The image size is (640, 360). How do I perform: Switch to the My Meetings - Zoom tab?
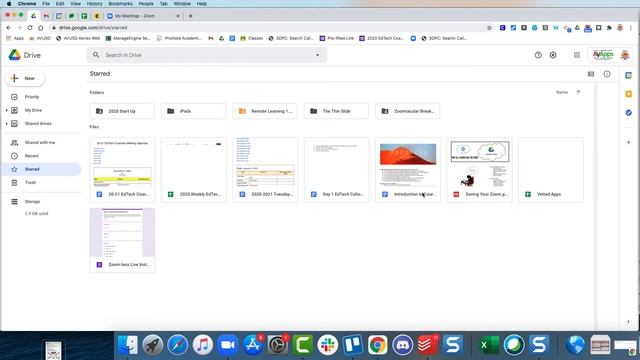point(143,16)
